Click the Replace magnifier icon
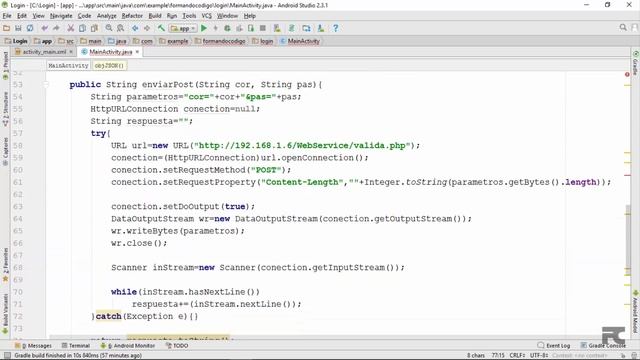Image resolution: width=640 pixels, height=360 pixels. click(120, 28)
